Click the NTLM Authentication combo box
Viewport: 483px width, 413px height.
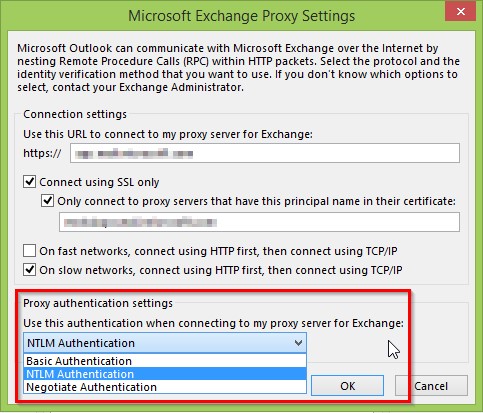pyautogui.click(x=165, y=343)
